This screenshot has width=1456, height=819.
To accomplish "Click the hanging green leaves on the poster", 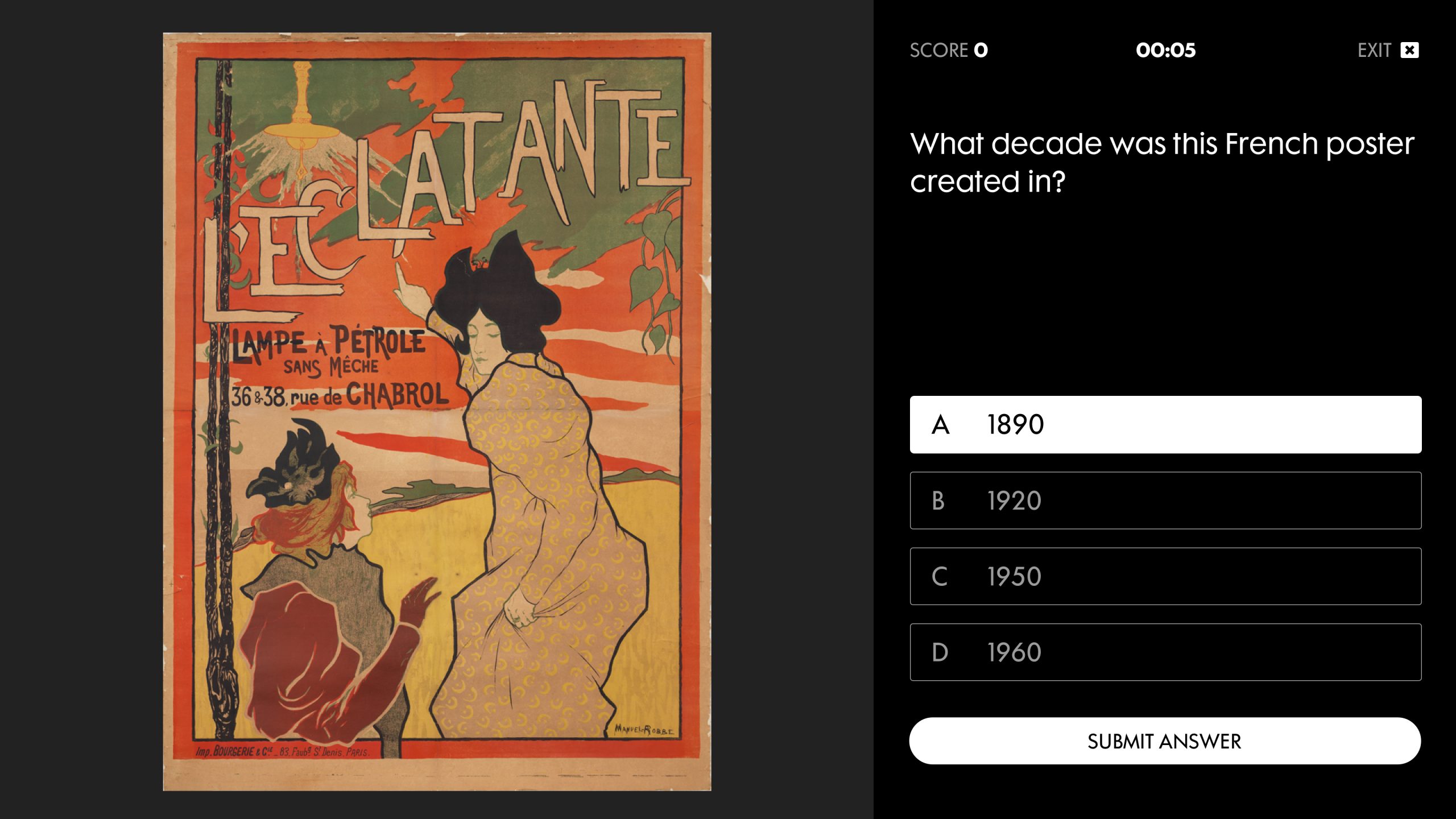I will tap(657, 273).
